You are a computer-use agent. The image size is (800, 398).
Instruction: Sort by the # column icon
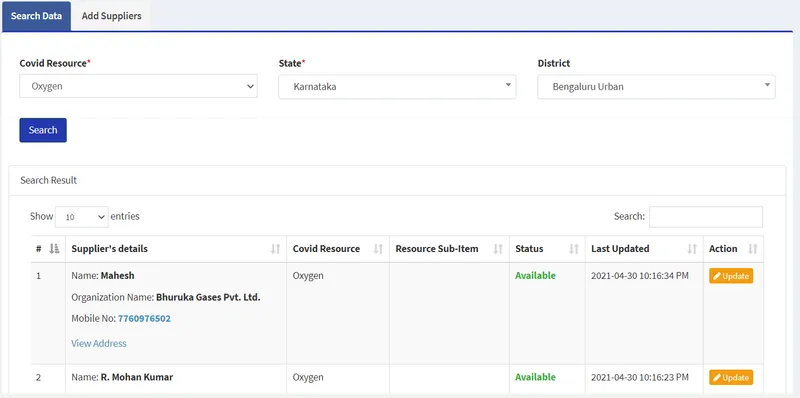pyautogui.click(x=54, y=249)
